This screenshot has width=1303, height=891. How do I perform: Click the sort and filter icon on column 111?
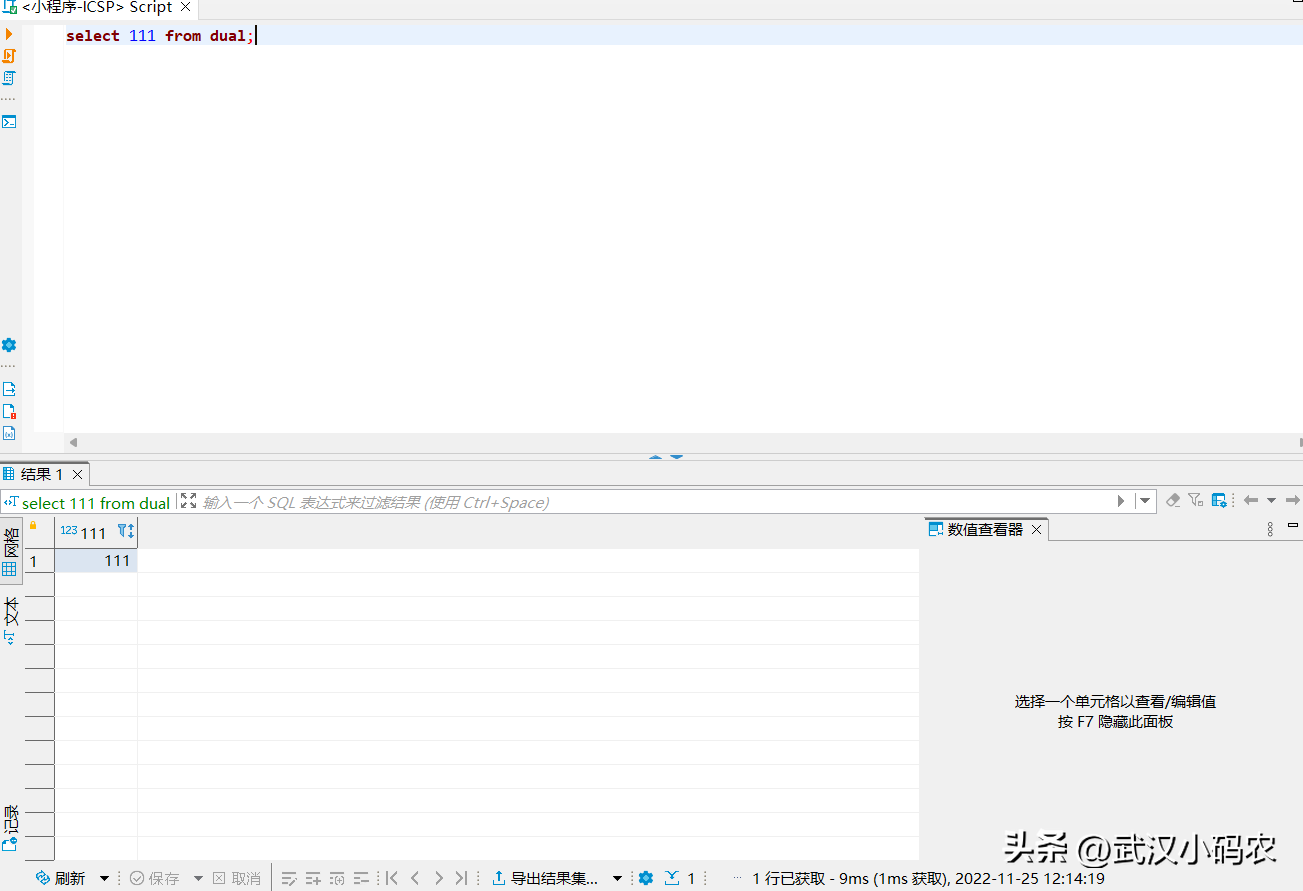point(126,531)
